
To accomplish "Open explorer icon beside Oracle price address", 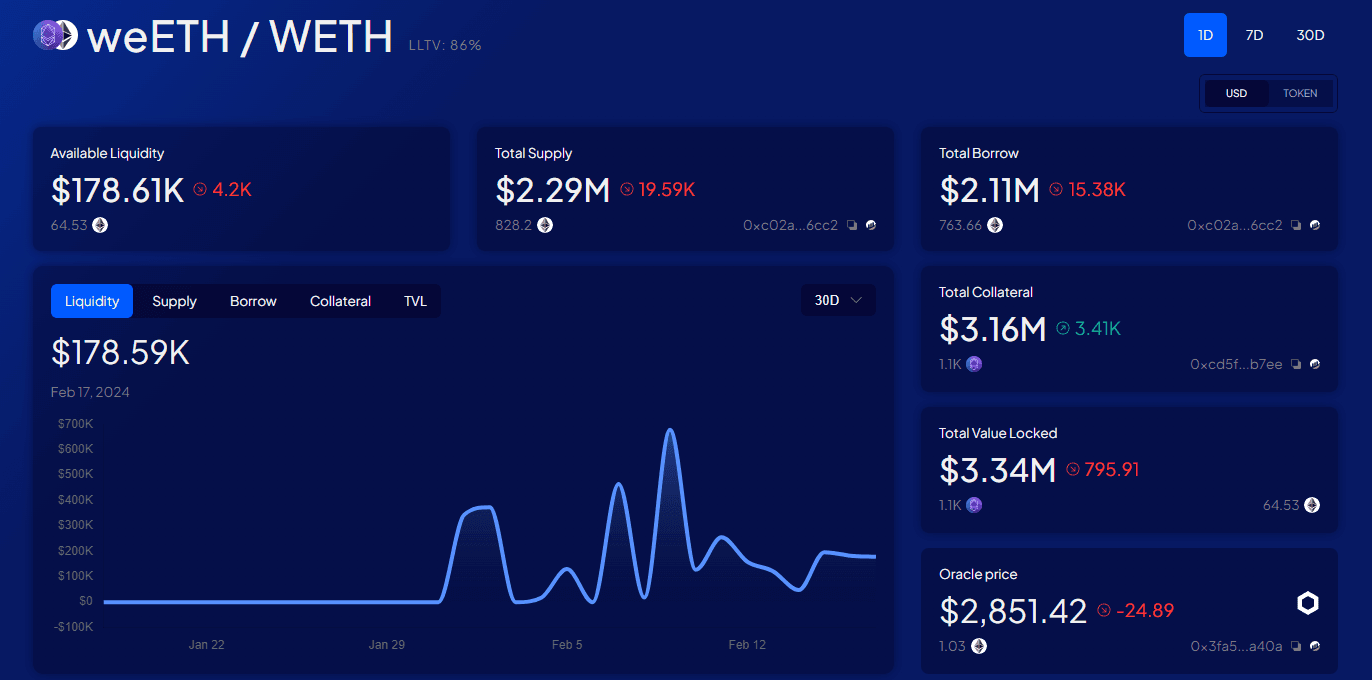I will pyautogui.click(x=1314, y=647).
